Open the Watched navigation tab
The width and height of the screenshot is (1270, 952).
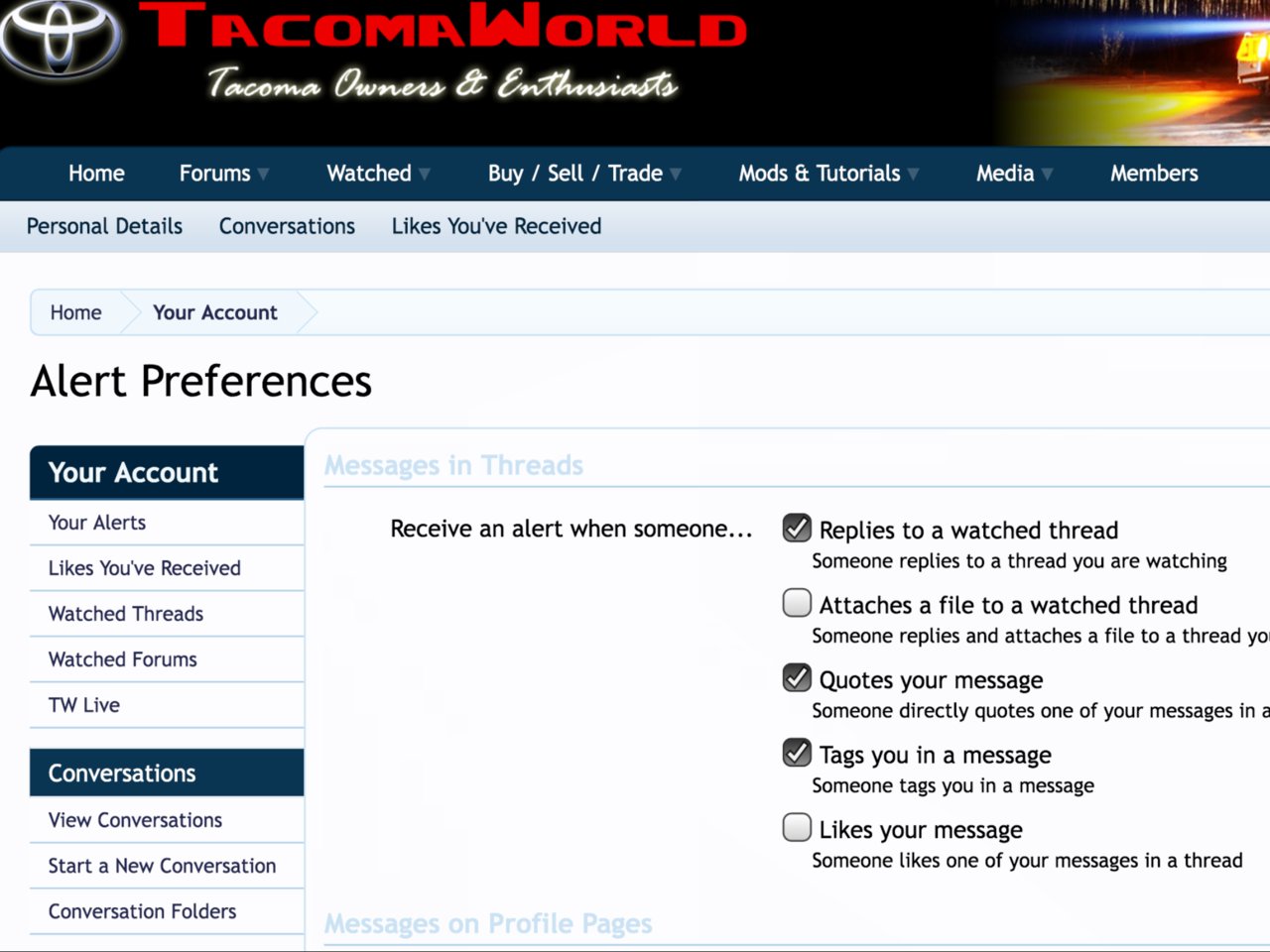click(x=369, y=174)
